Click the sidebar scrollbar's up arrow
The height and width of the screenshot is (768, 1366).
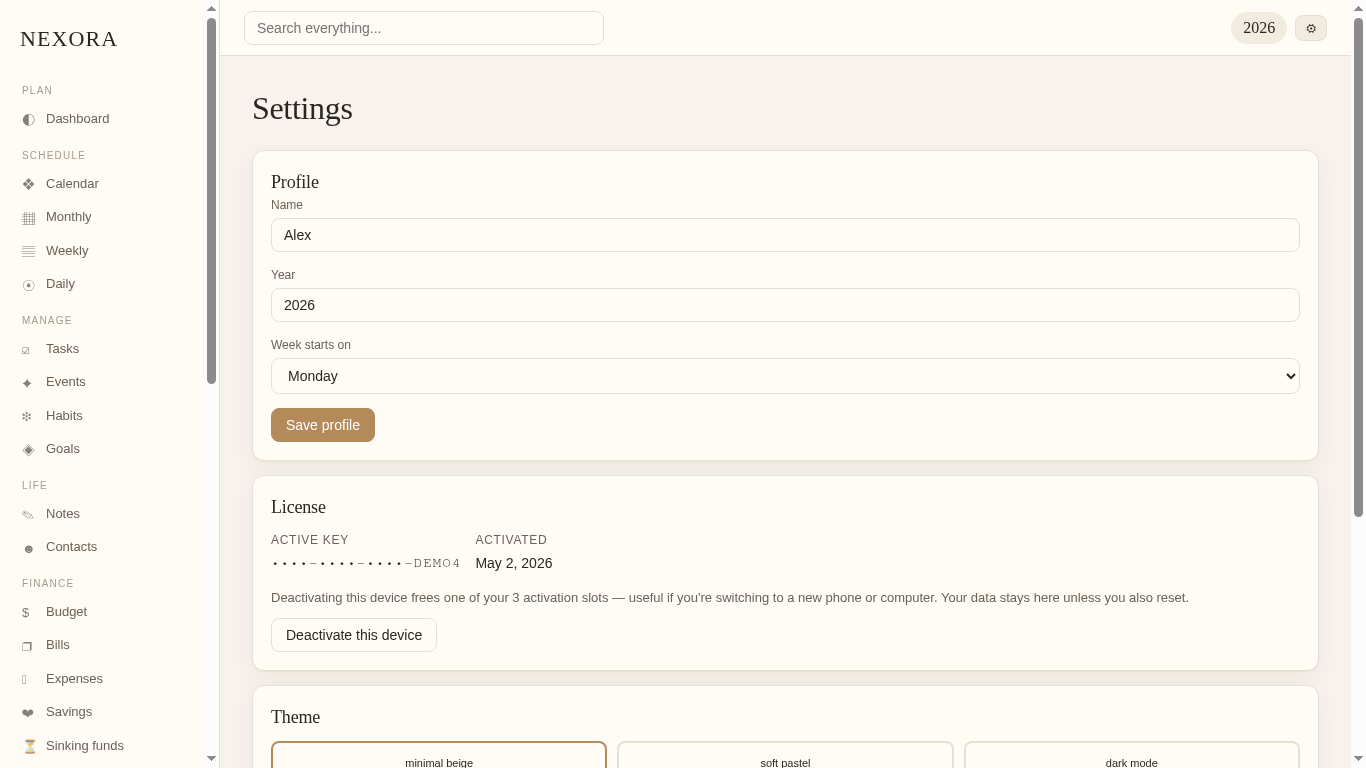point(211,8)
